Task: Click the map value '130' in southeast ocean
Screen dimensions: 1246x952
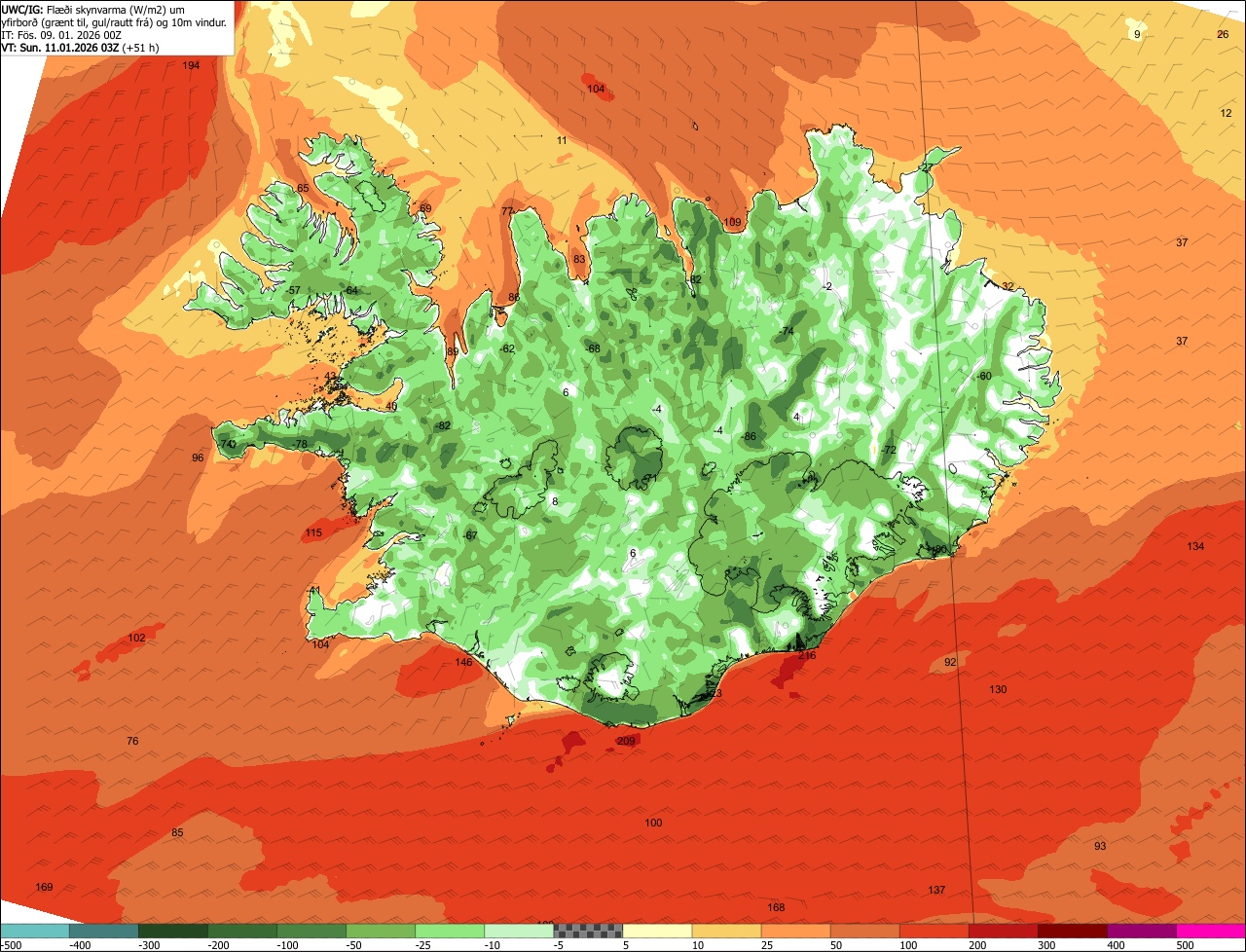Action: click(x=998, y=689)
